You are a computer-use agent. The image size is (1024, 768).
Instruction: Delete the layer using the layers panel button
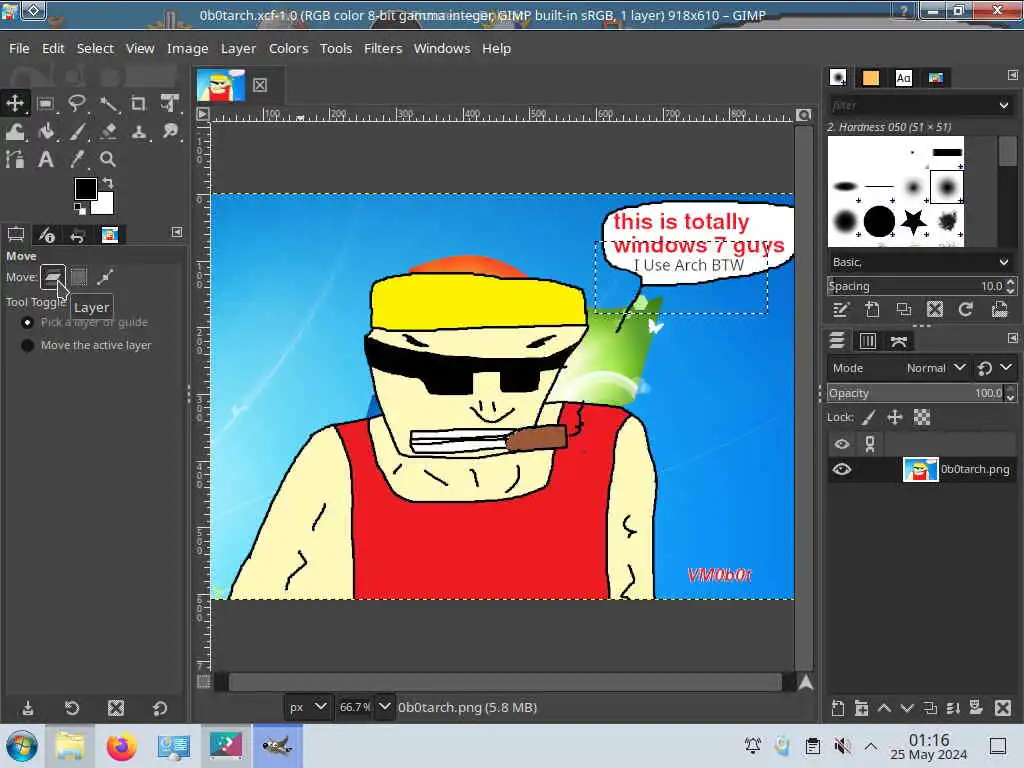tap(1003, 708)
